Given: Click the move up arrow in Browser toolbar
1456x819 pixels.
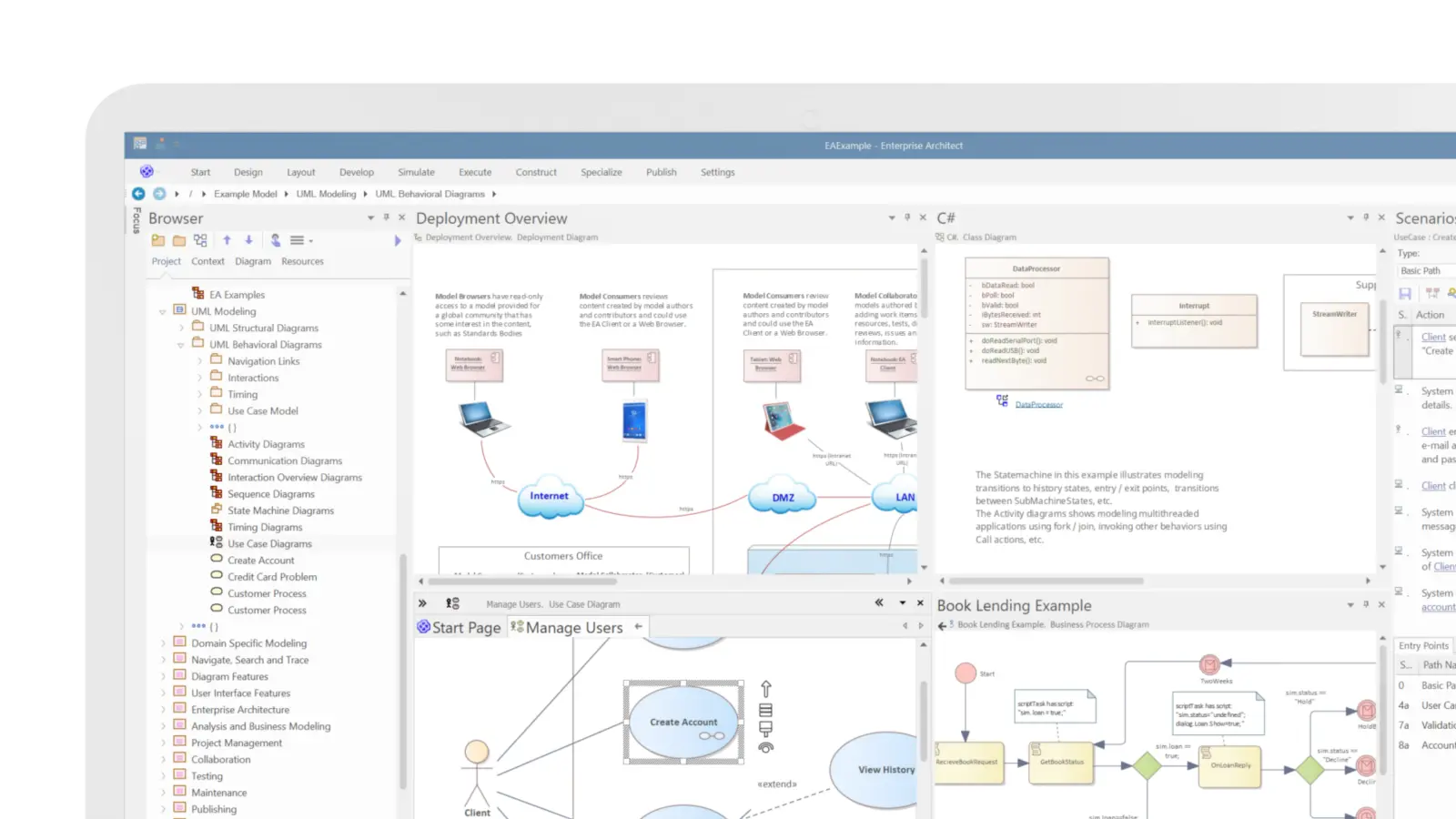Looking at the screenshot, I should coord(227,240).
